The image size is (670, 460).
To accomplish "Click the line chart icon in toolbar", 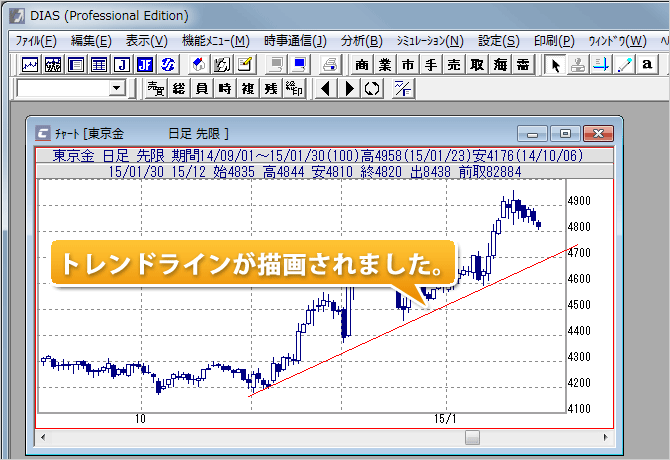I will [x=30, y=65].
